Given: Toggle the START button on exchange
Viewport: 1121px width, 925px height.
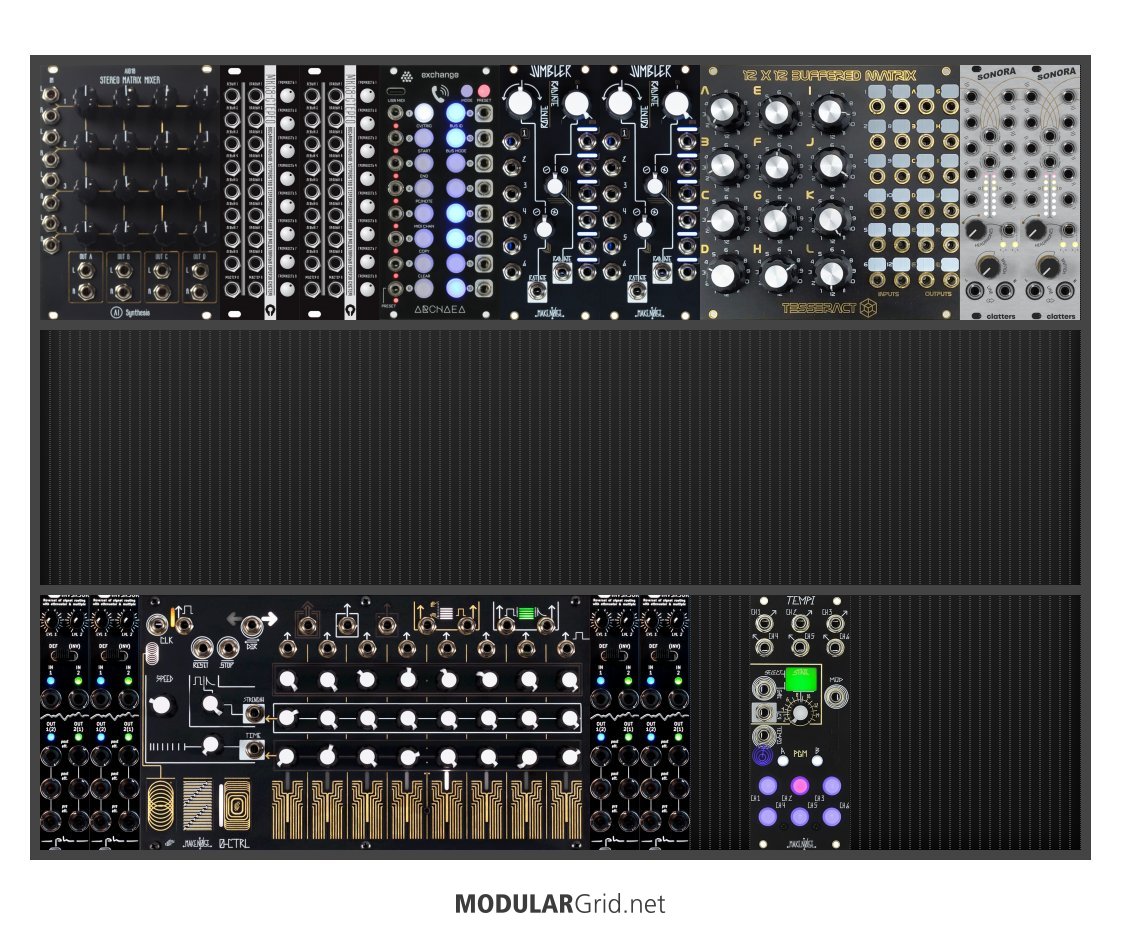Looking at the screenshot, I should pos(424,138).
